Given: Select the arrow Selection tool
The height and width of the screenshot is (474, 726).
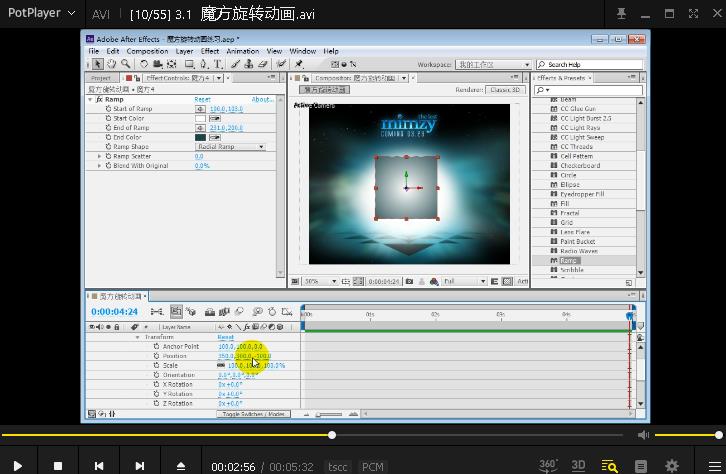Looking at the screenshot, I should (97, 64).
